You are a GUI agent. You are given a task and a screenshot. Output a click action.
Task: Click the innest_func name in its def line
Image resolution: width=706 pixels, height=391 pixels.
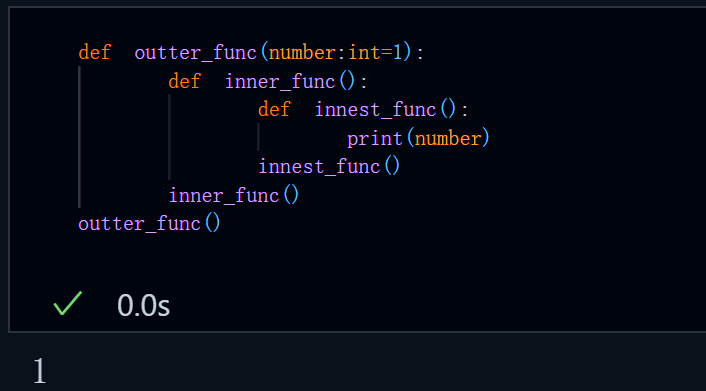376,110
